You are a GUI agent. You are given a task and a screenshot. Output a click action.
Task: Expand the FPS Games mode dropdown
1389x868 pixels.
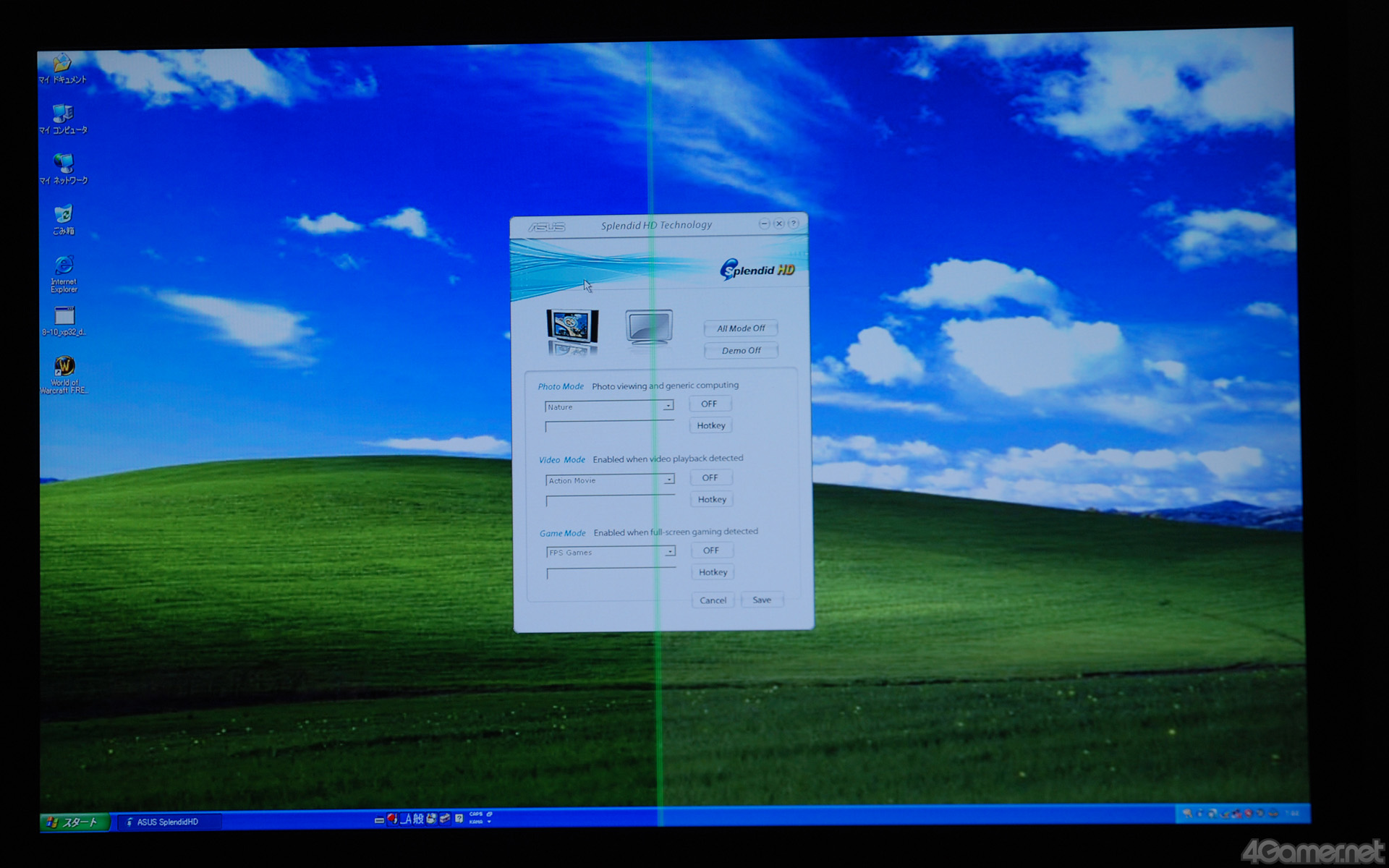(670, 553)
